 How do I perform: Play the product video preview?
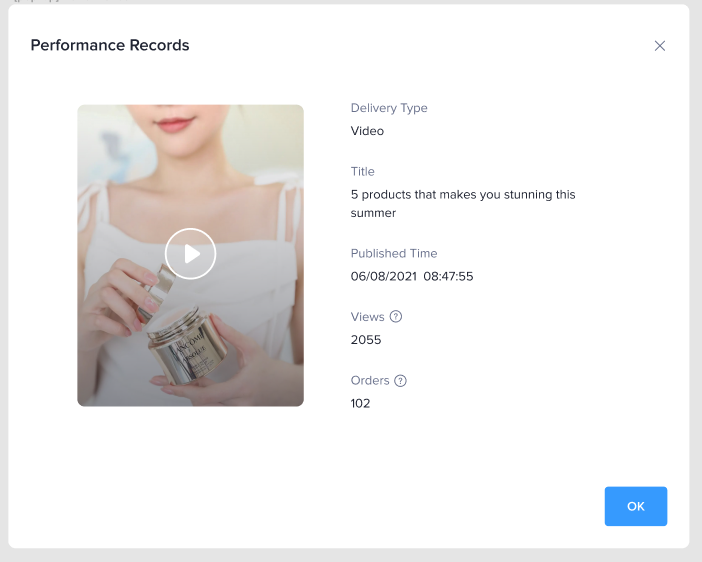190,254
